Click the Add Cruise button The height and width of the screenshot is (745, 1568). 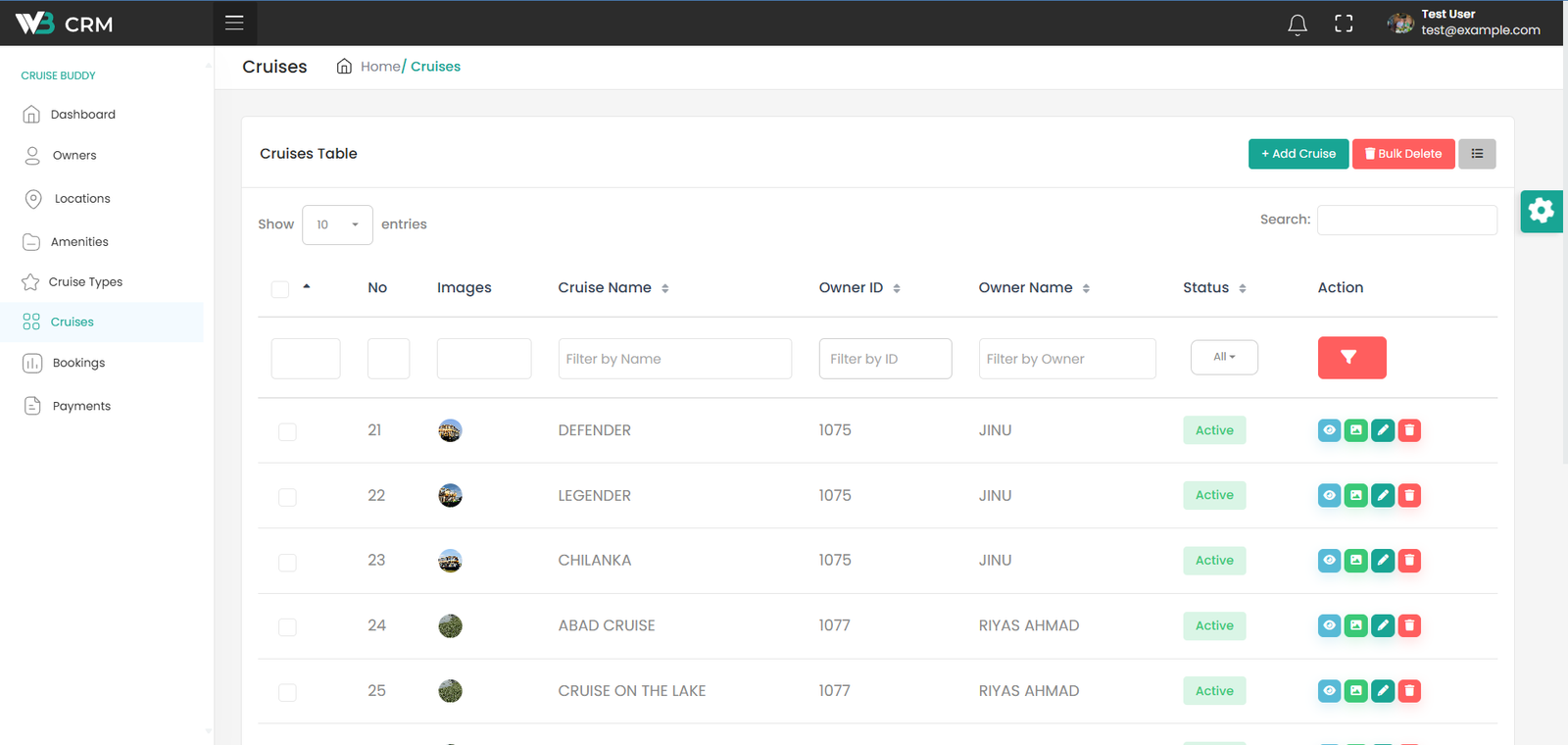click(1298, 154)
